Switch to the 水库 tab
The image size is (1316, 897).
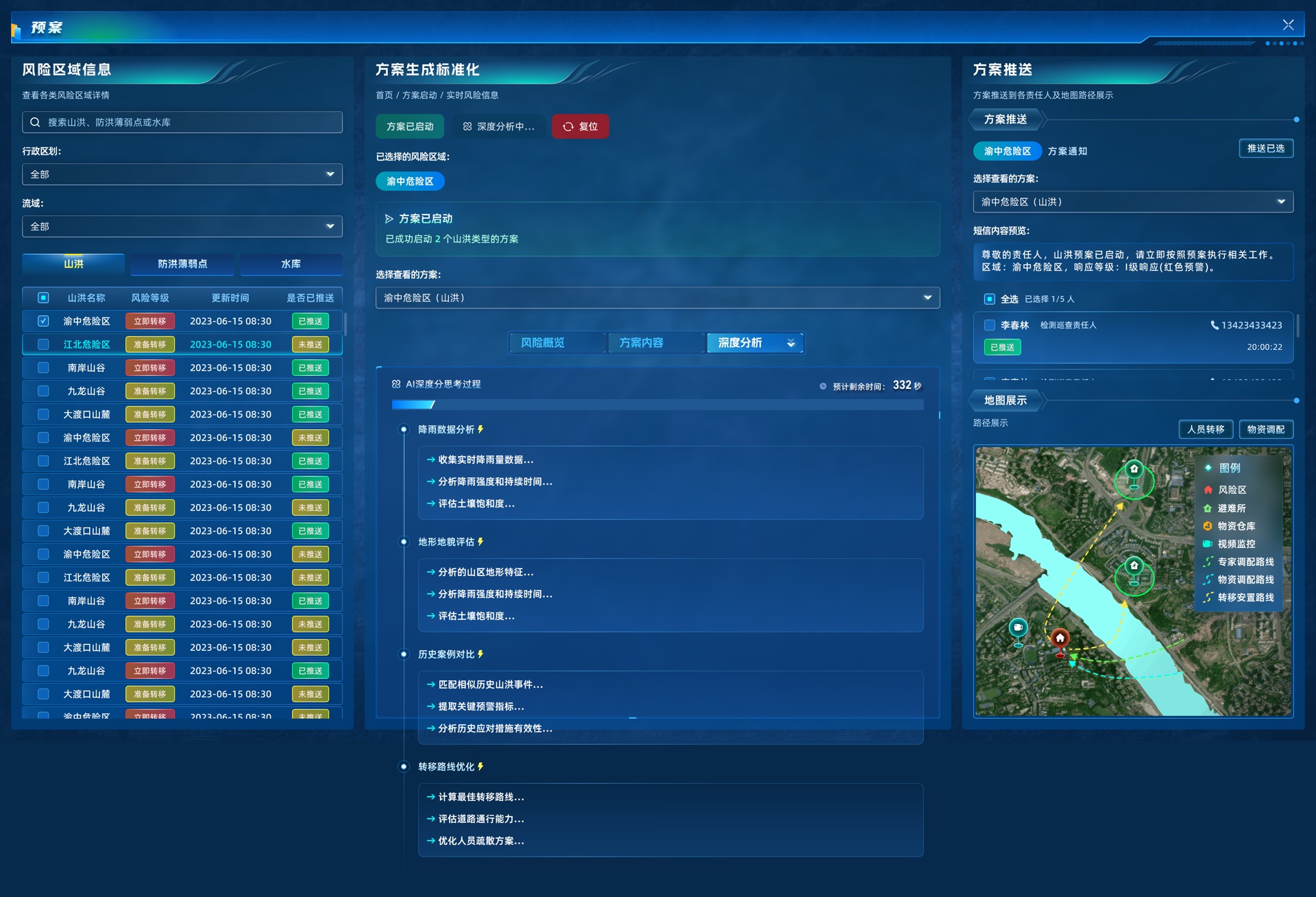291,264
